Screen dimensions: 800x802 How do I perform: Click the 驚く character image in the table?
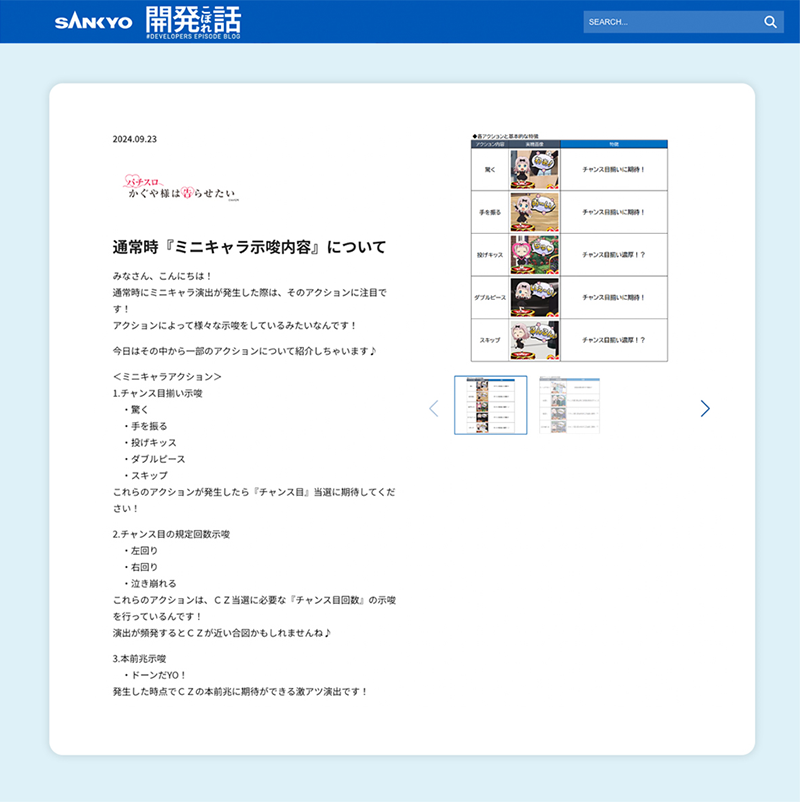pyautogui.click(x=534, y=170)
